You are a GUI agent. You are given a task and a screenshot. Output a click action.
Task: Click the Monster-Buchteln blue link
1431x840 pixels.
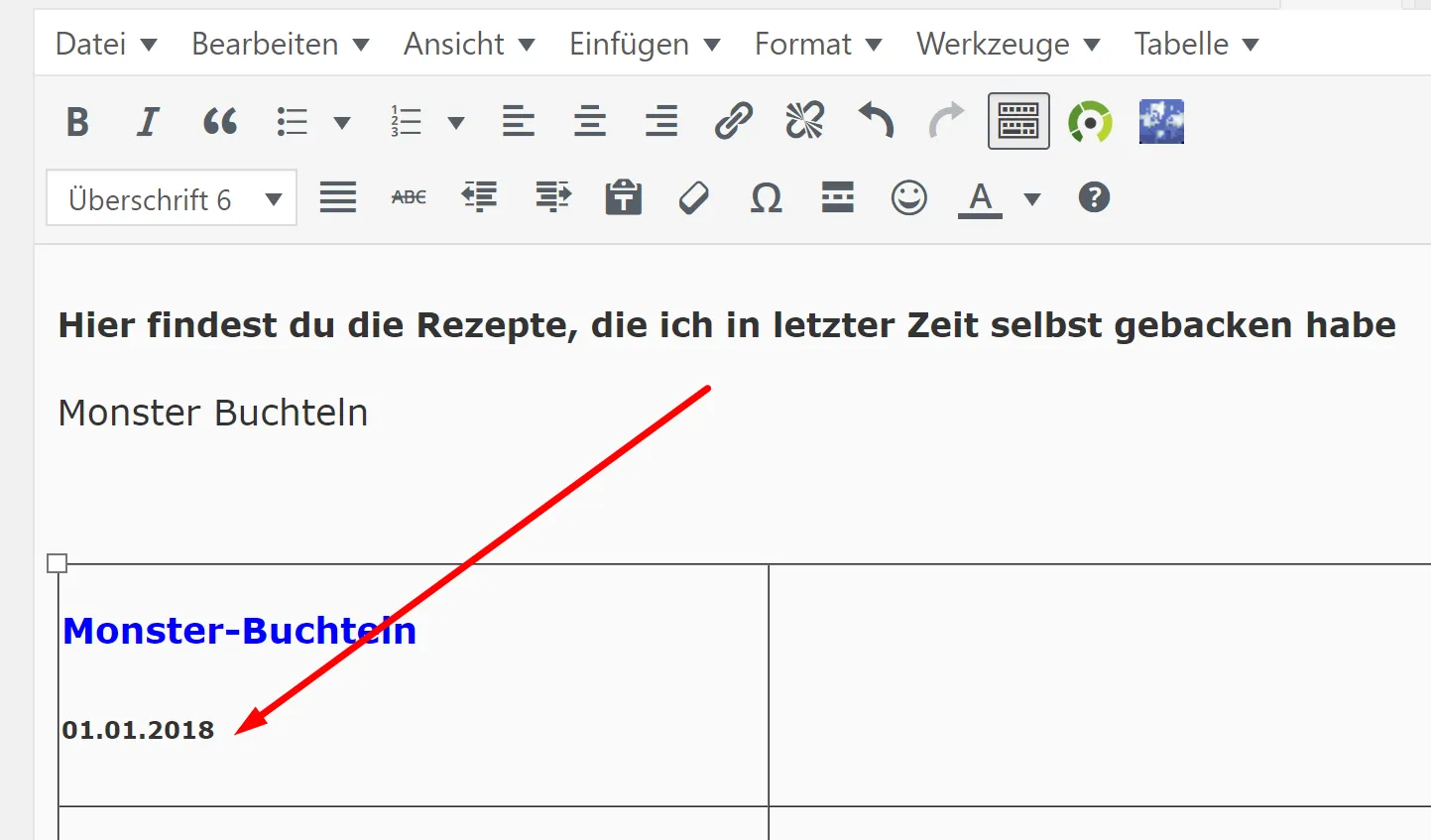click(239, 631)
